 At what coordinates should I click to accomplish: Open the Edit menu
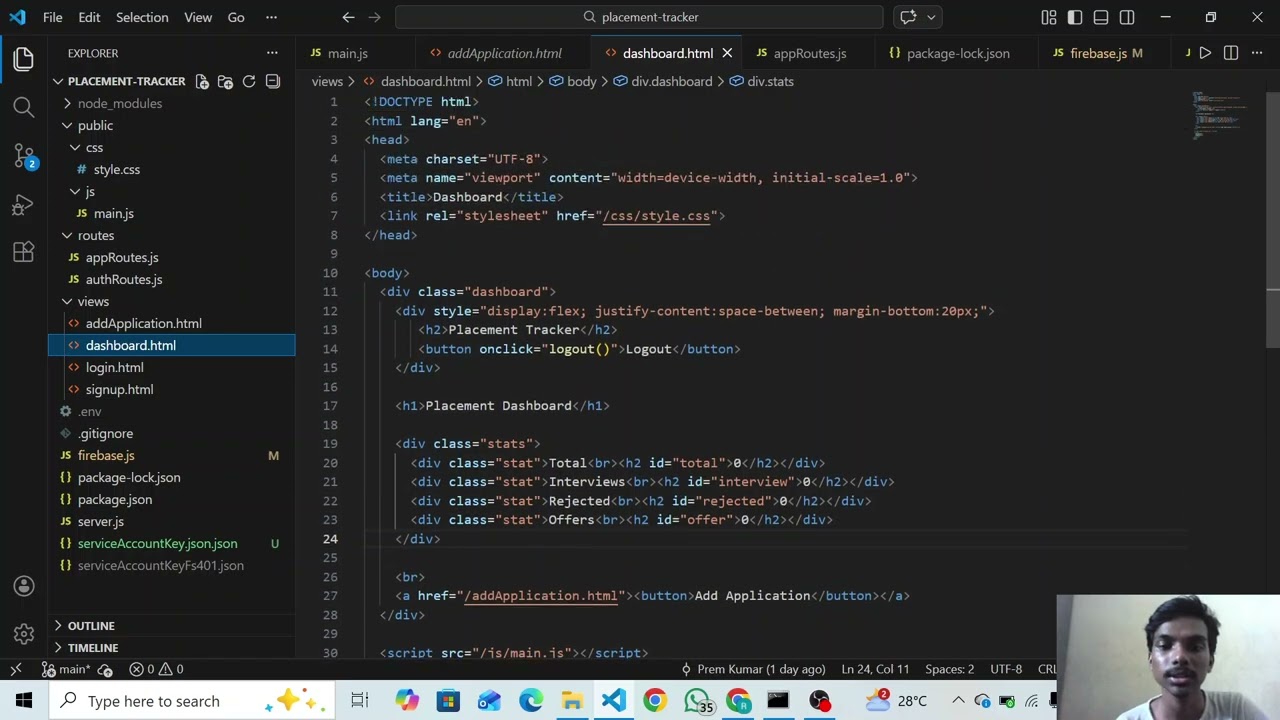pyautogui.click(x=89, y=17)
